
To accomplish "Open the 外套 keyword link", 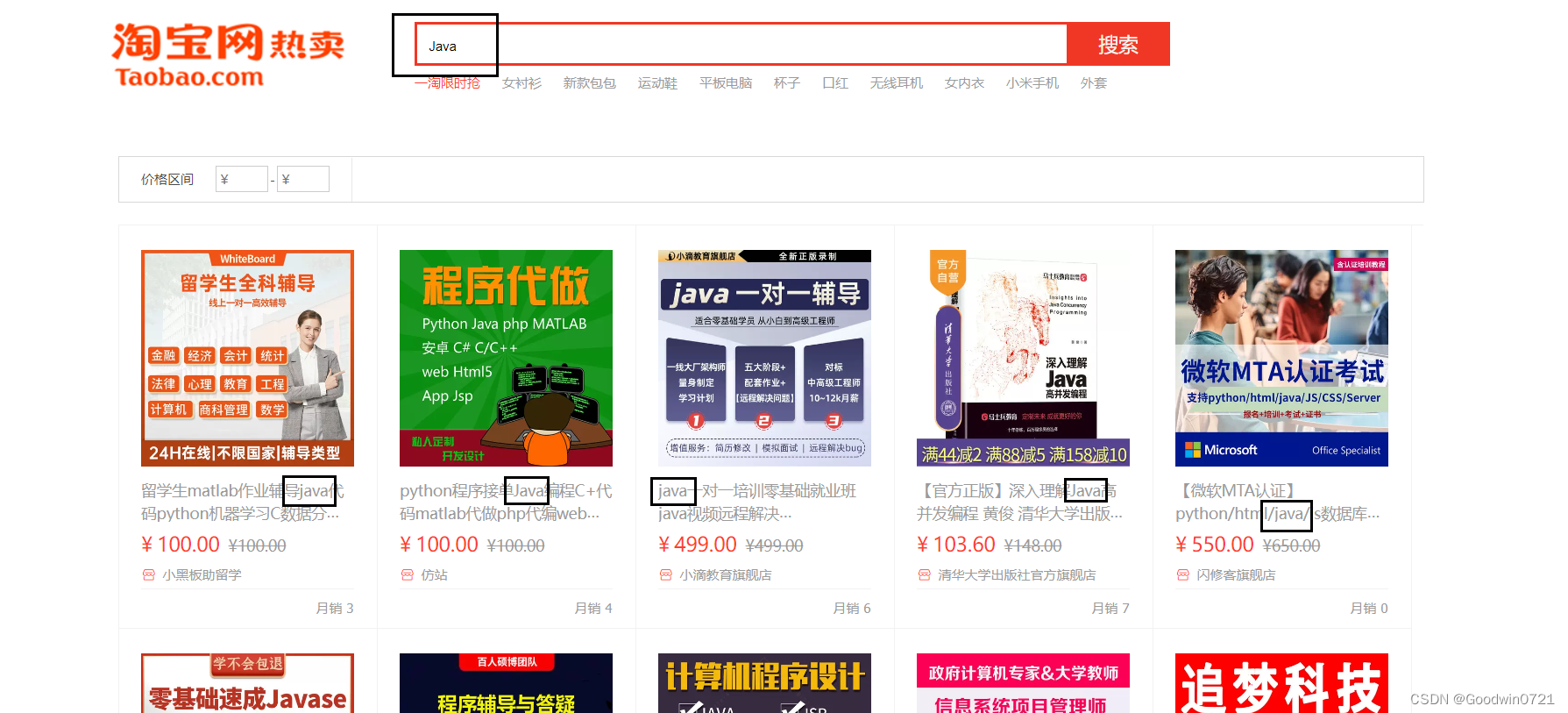I will (x=1094, y=83).
